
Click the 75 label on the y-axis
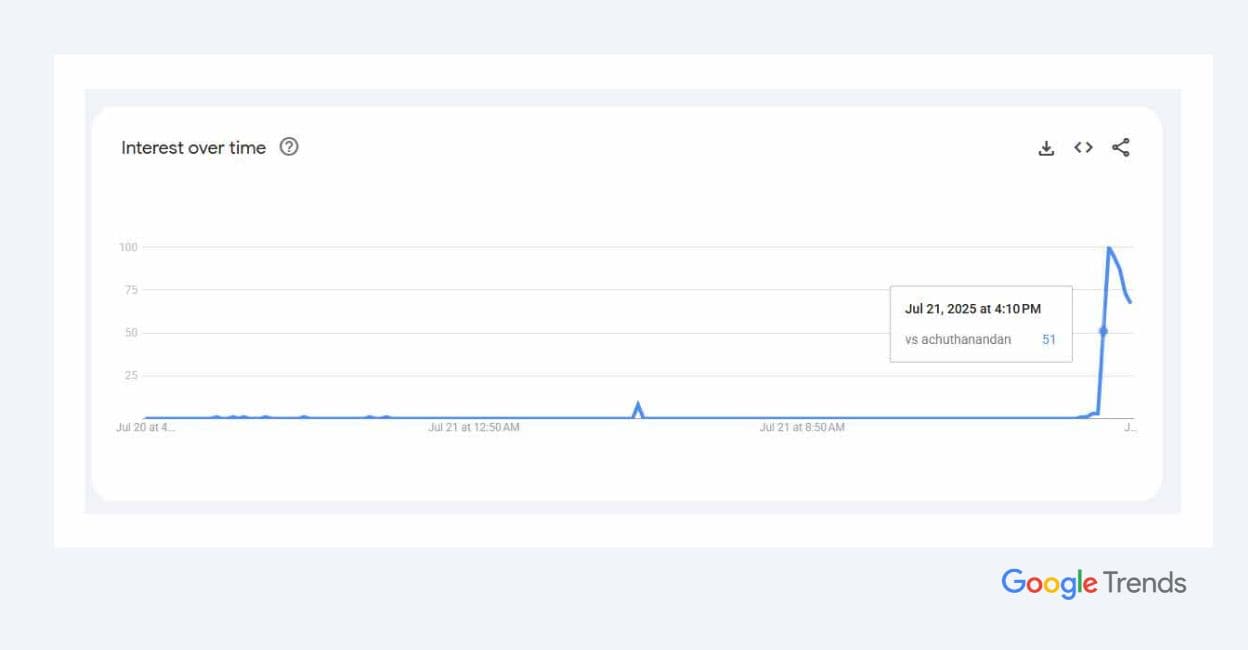tap(130, 290)
